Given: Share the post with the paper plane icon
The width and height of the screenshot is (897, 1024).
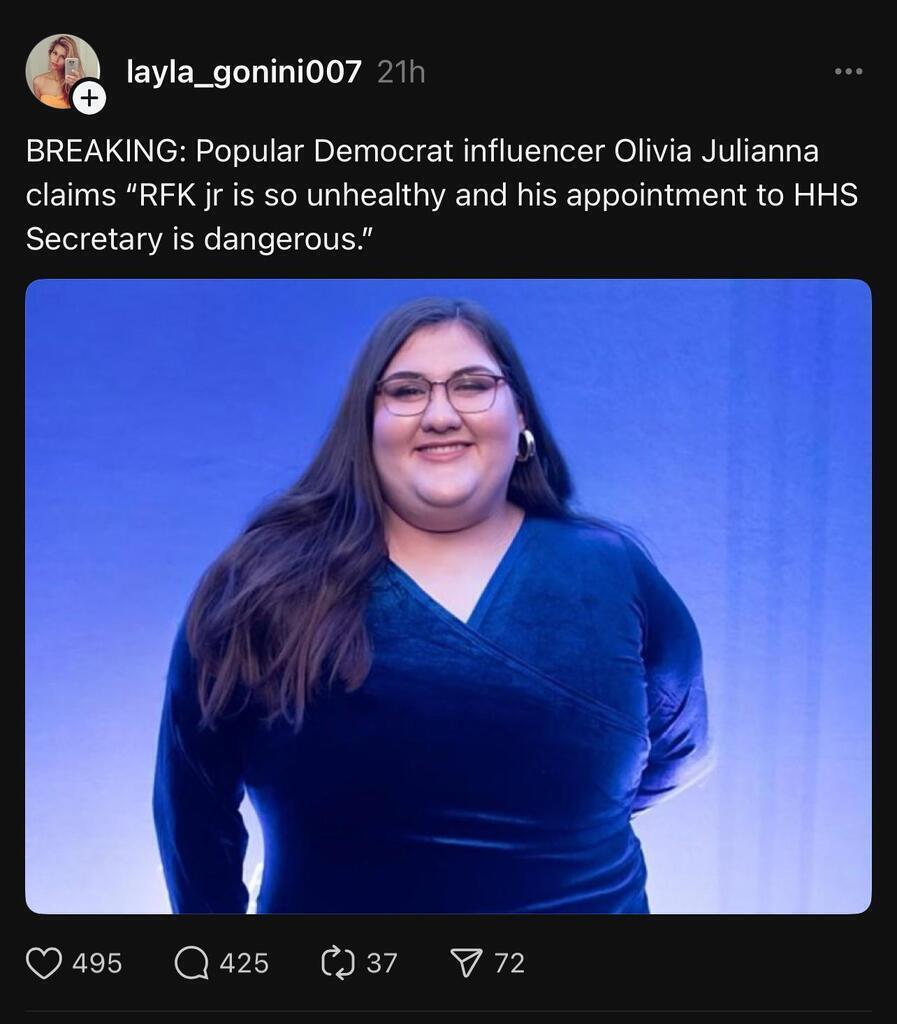Looking at the screenshot, I should click(467, 963).
